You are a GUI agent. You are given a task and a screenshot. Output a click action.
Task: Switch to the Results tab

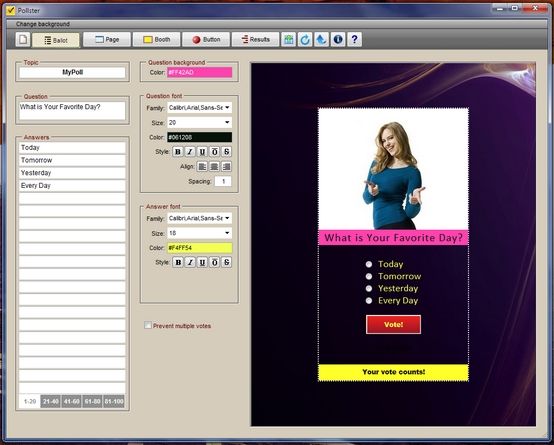coord(255,39)
